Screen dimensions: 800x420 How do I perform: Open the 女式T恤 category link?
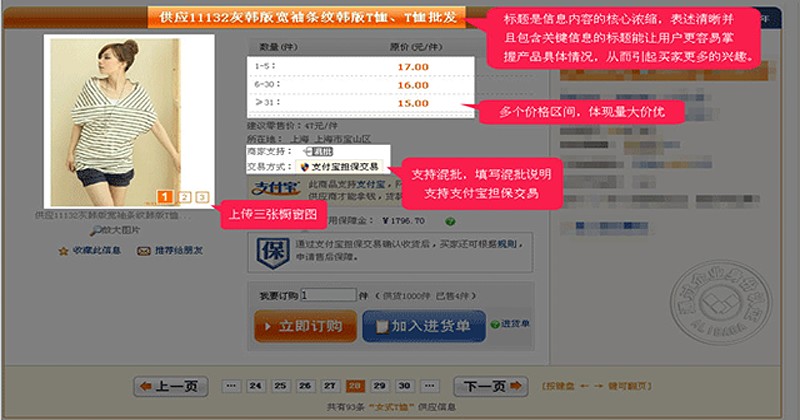(x=392, y=407)
